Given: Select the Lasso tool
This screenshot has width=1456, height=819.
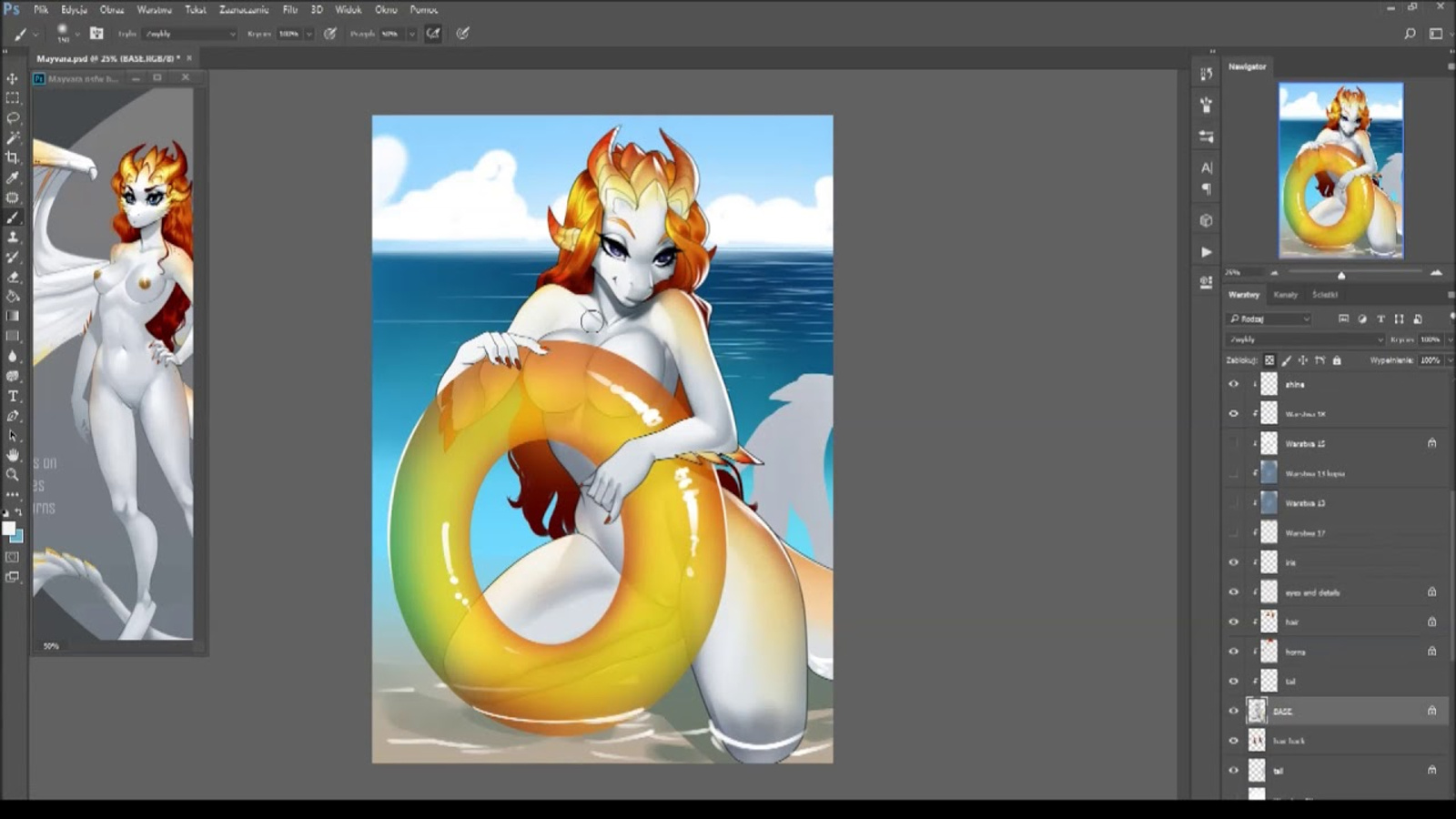Looking at the screenshot, I should coord(13,118).
